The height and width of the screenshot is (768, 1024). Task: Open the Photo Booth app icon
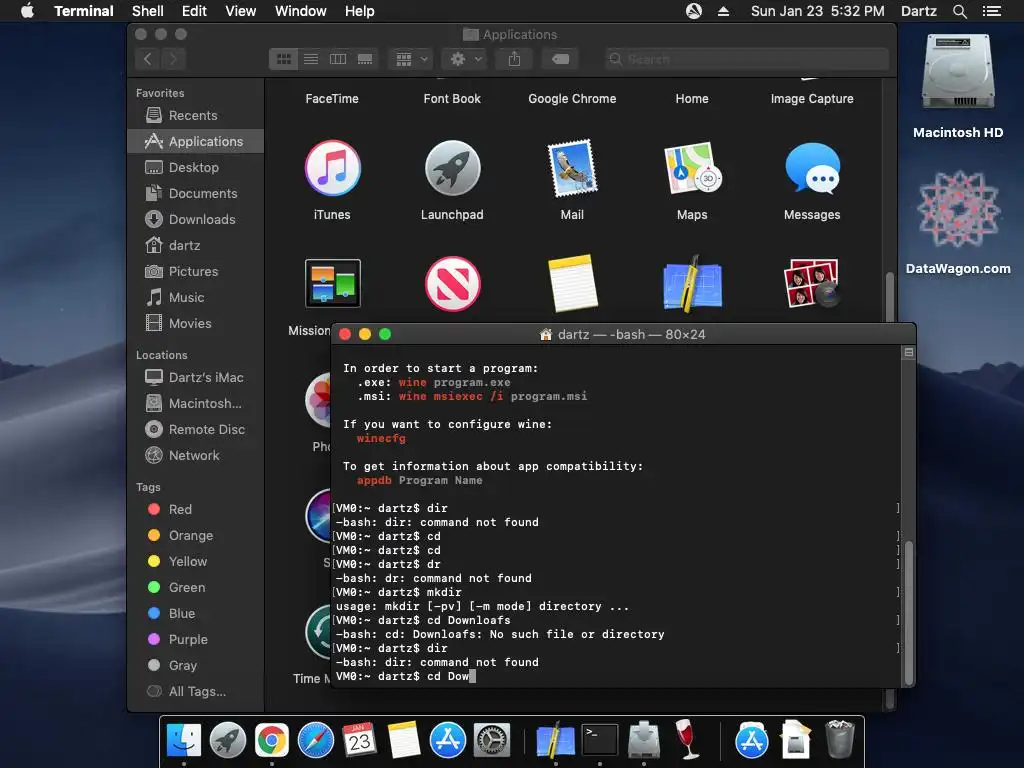point(812,283)
